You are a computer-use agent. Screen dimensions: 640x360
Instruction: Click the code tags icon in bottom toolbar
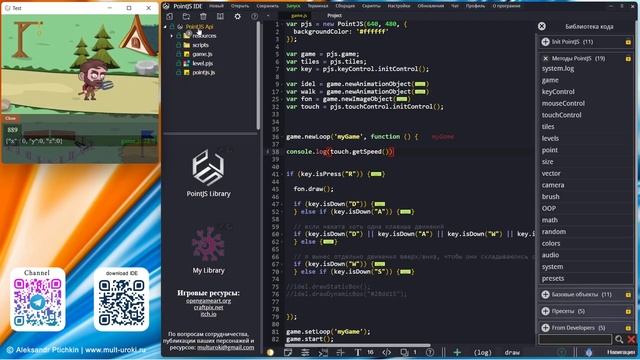click(x=387, y=352)
